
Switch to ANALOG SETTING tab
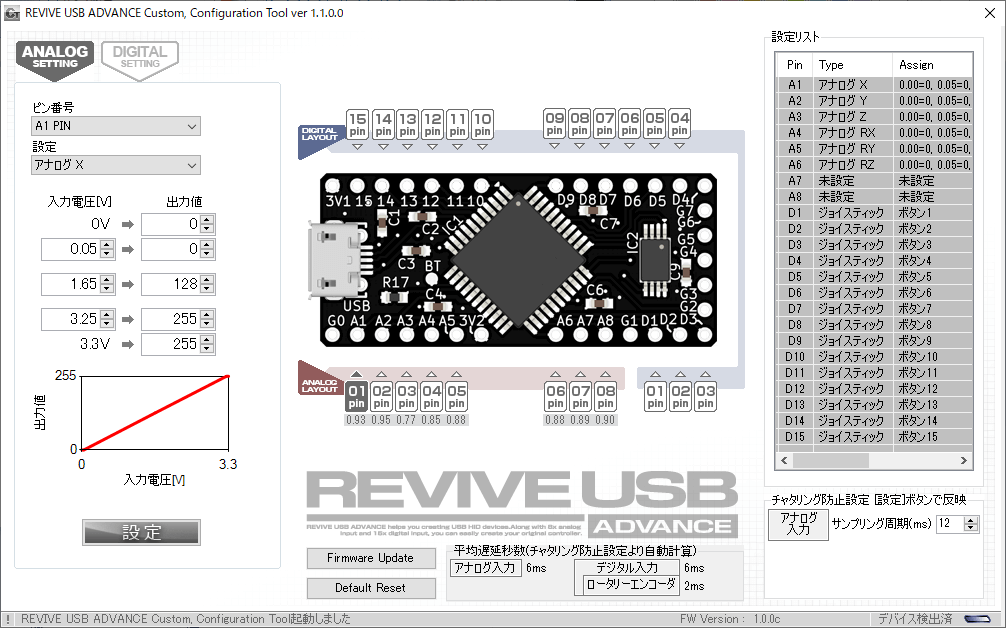(x=55, y=59)
